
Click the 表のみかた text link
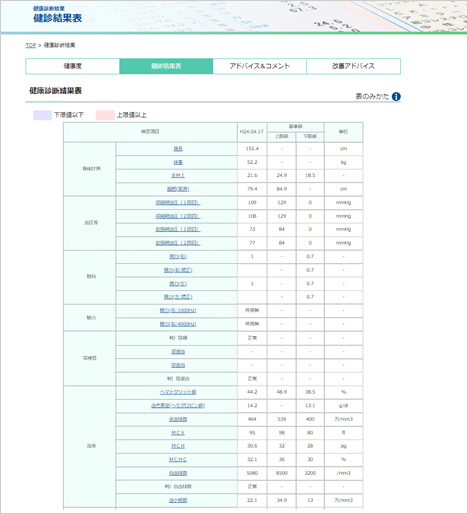click(x=372, y=97)
